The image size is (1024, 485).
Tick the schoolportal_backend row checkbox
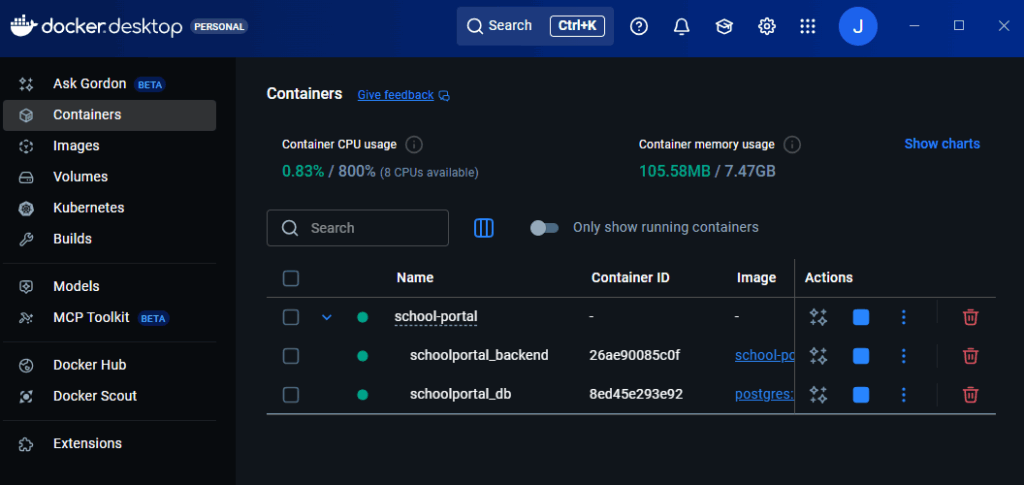pyautogui.click(x=291, y=356)
